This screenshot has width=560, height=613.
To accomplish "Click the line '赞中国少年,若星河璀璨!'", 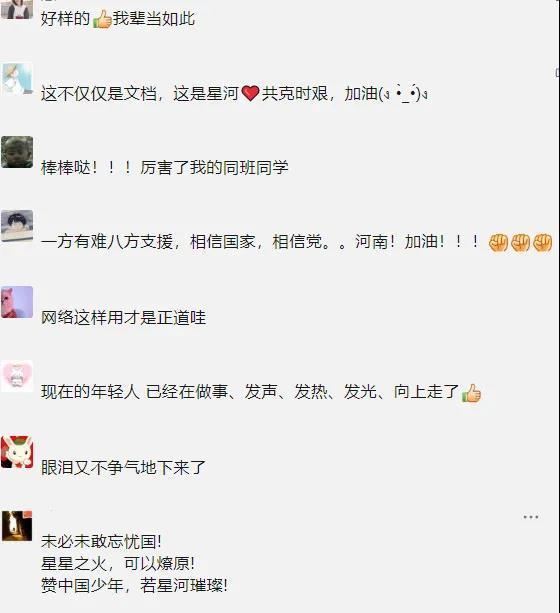I will 135,585.
